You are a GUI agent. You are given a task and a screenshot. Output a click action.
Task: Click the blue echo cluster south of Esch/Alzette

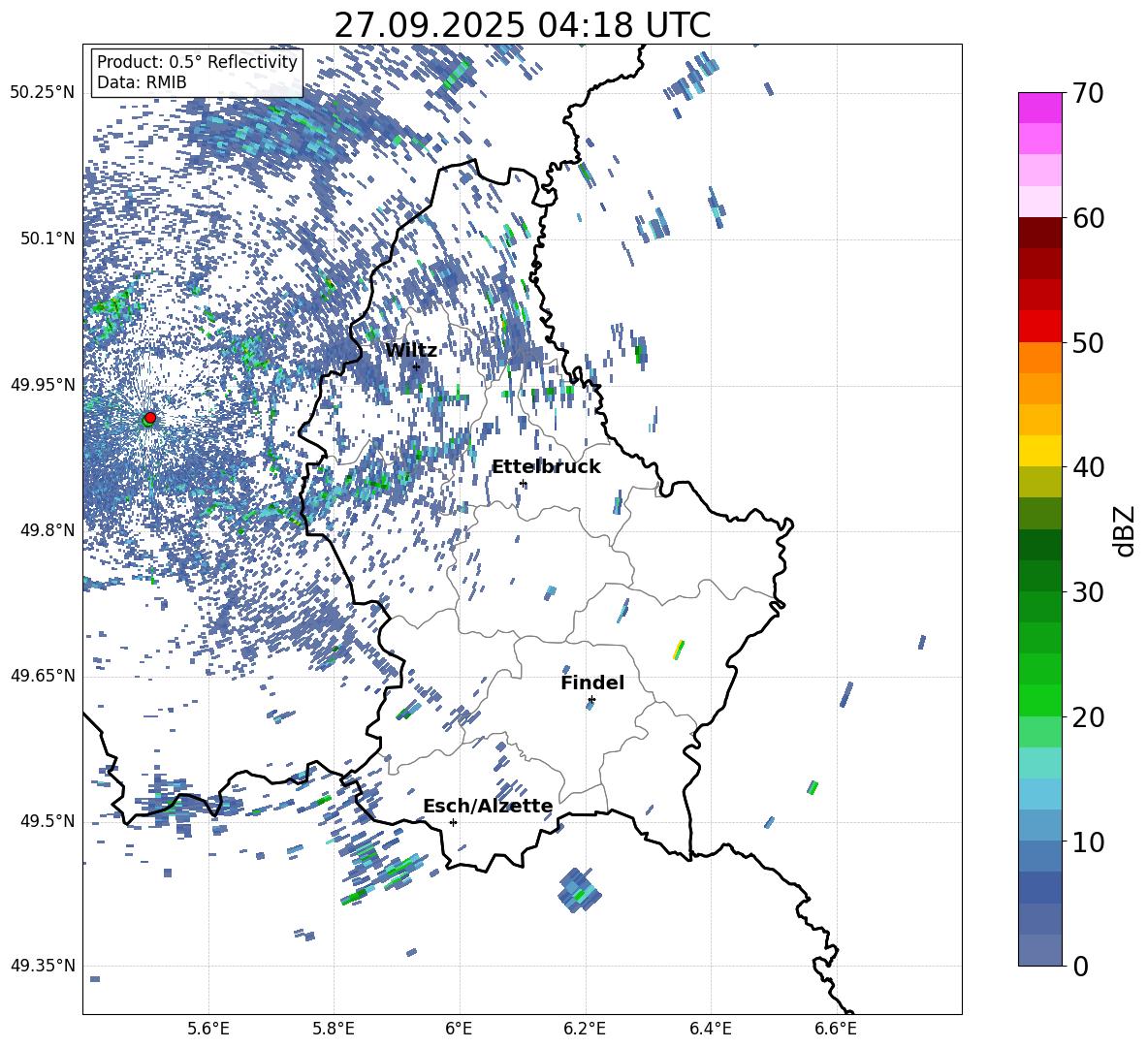coord(579,890)
